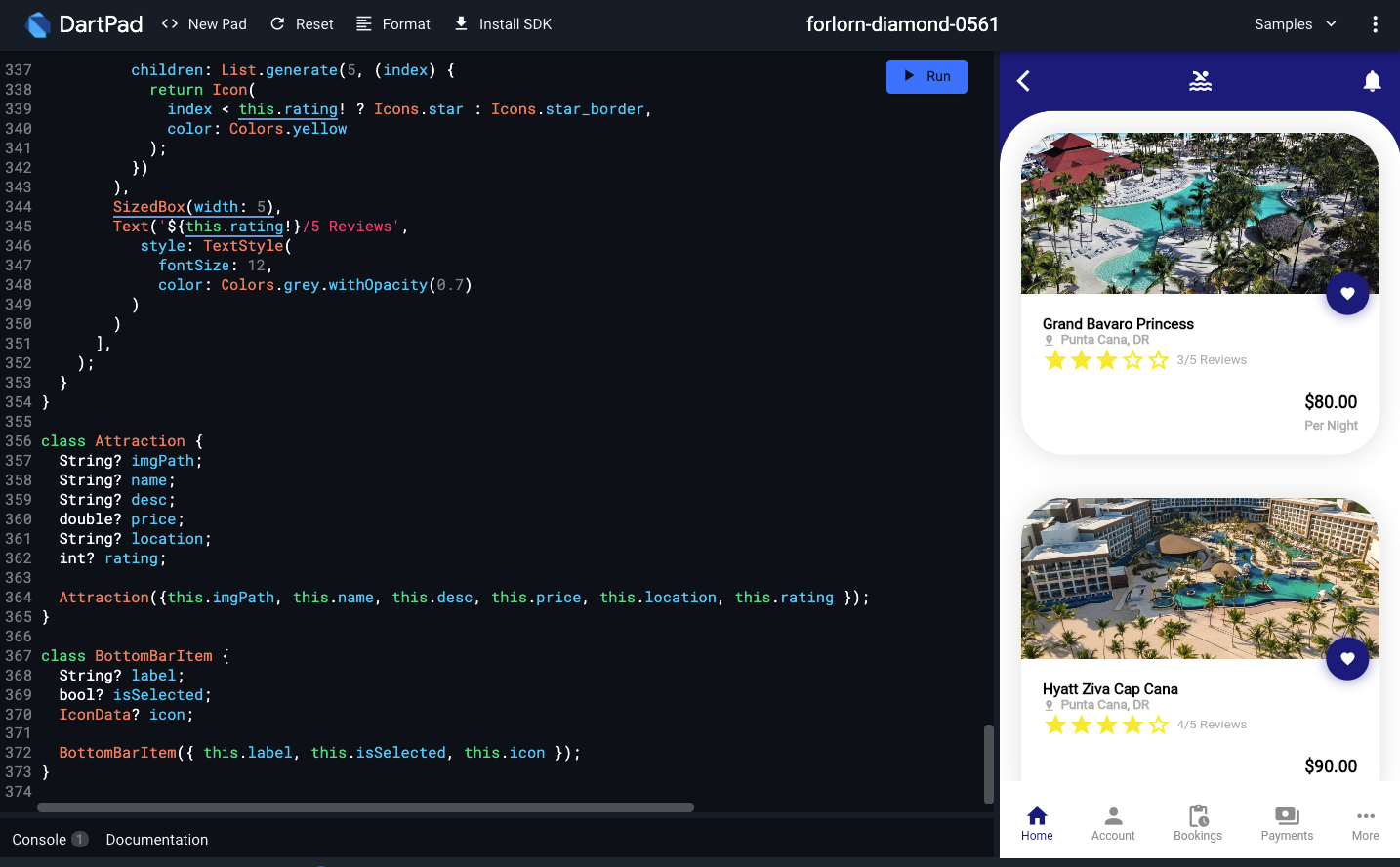Click location pin icon under Grand Bavaro Princess
The image size is (1400, 867).
(1050, 341)
